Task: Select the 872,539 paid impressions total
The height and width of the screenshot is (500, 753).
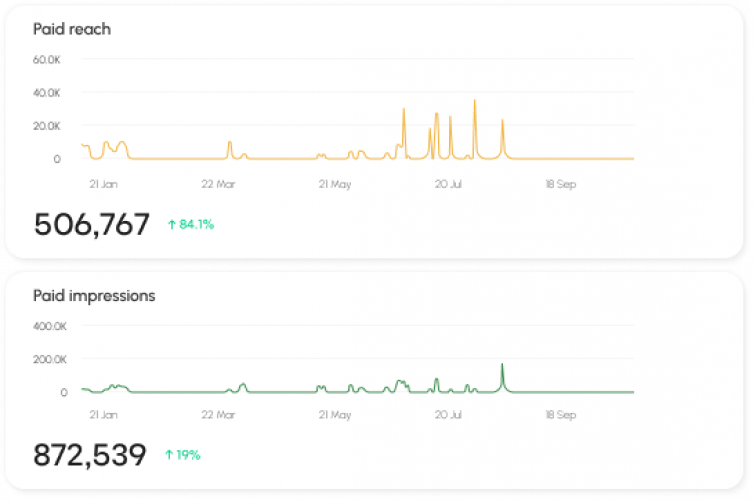Action: coord(90,455)
